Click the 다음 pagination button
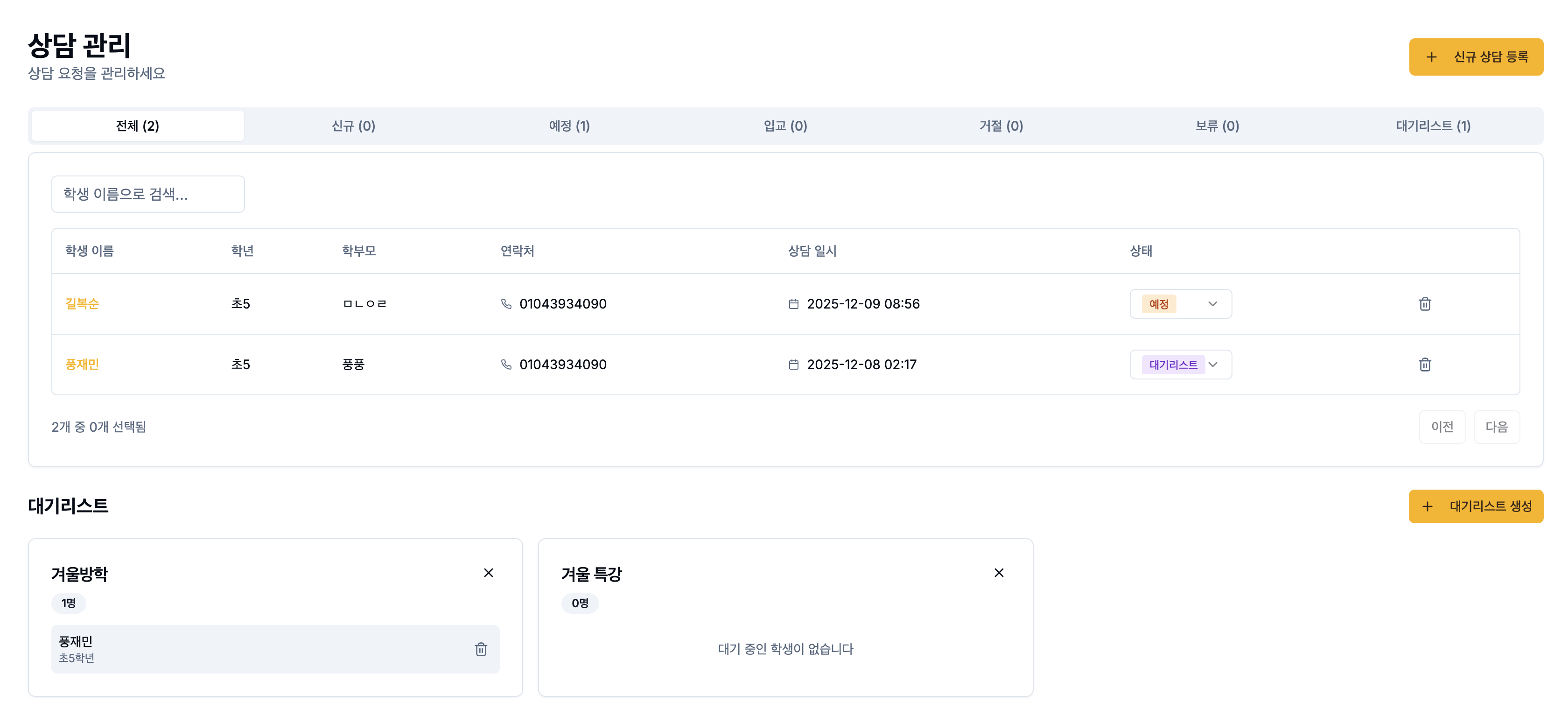This screenshot has width=1568, height=716. pos(1496,427)
